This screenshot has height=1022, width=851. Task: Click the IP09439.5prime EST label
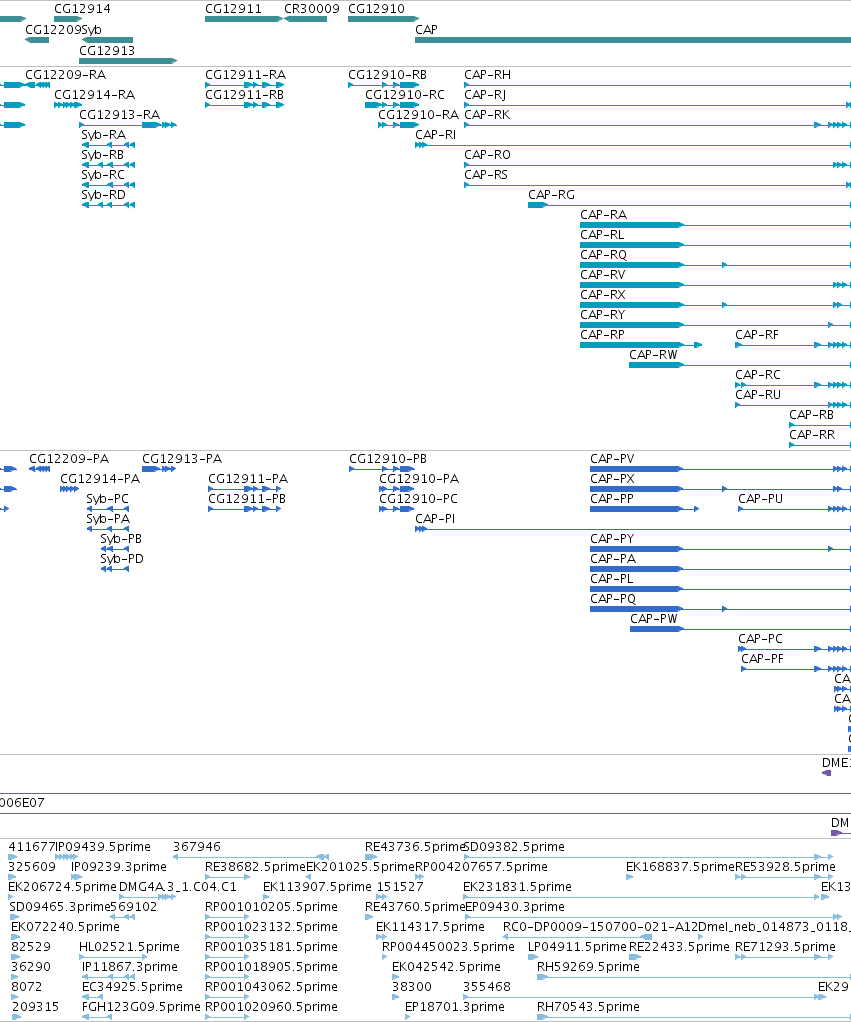[x=102, y=846]
